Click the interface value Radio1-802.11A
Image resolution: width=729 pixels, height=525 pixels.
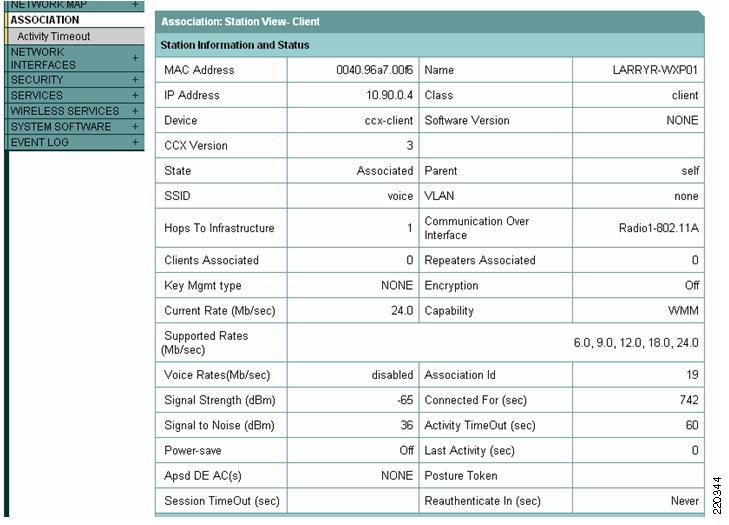coord(659,228)
